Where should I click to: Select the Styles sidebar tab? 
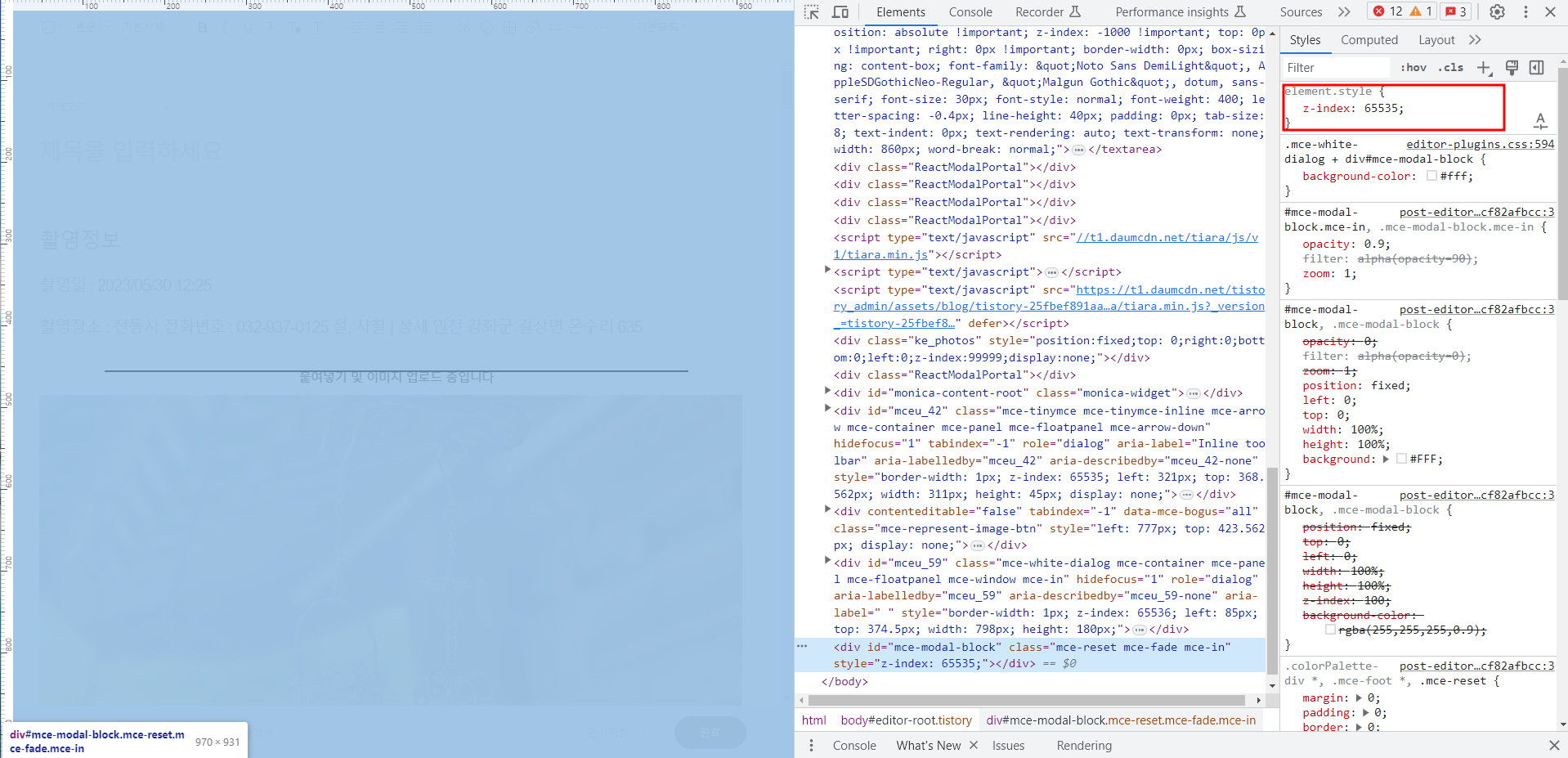(1305, 39)
